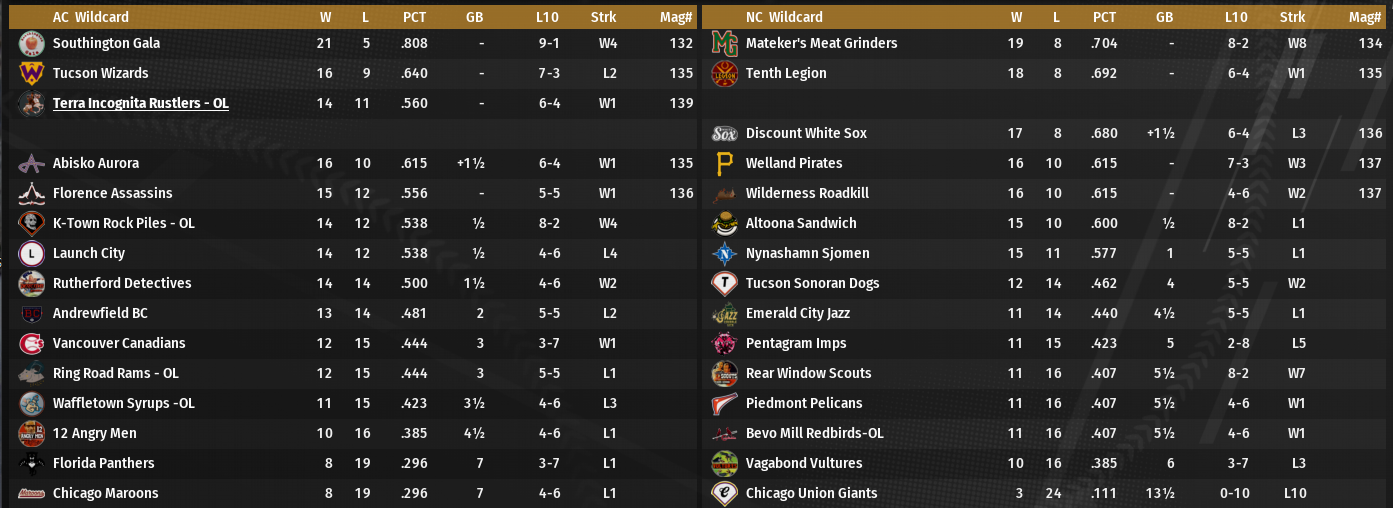Sort AC Wildcard by PCT column
The image size is (1393, 508).
click(x=414, y=17)
